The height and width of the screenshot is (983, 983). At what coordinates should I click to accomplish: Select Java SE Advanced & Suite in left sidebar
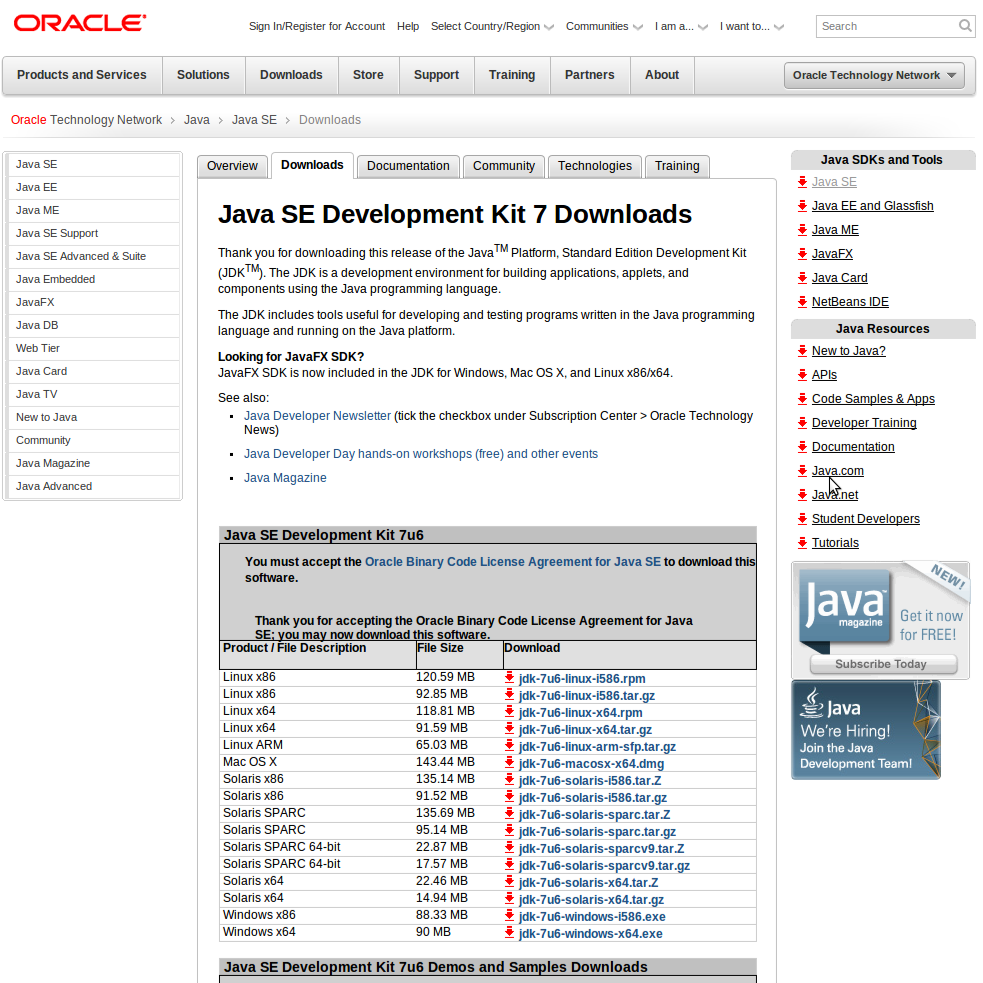(93, 256)
